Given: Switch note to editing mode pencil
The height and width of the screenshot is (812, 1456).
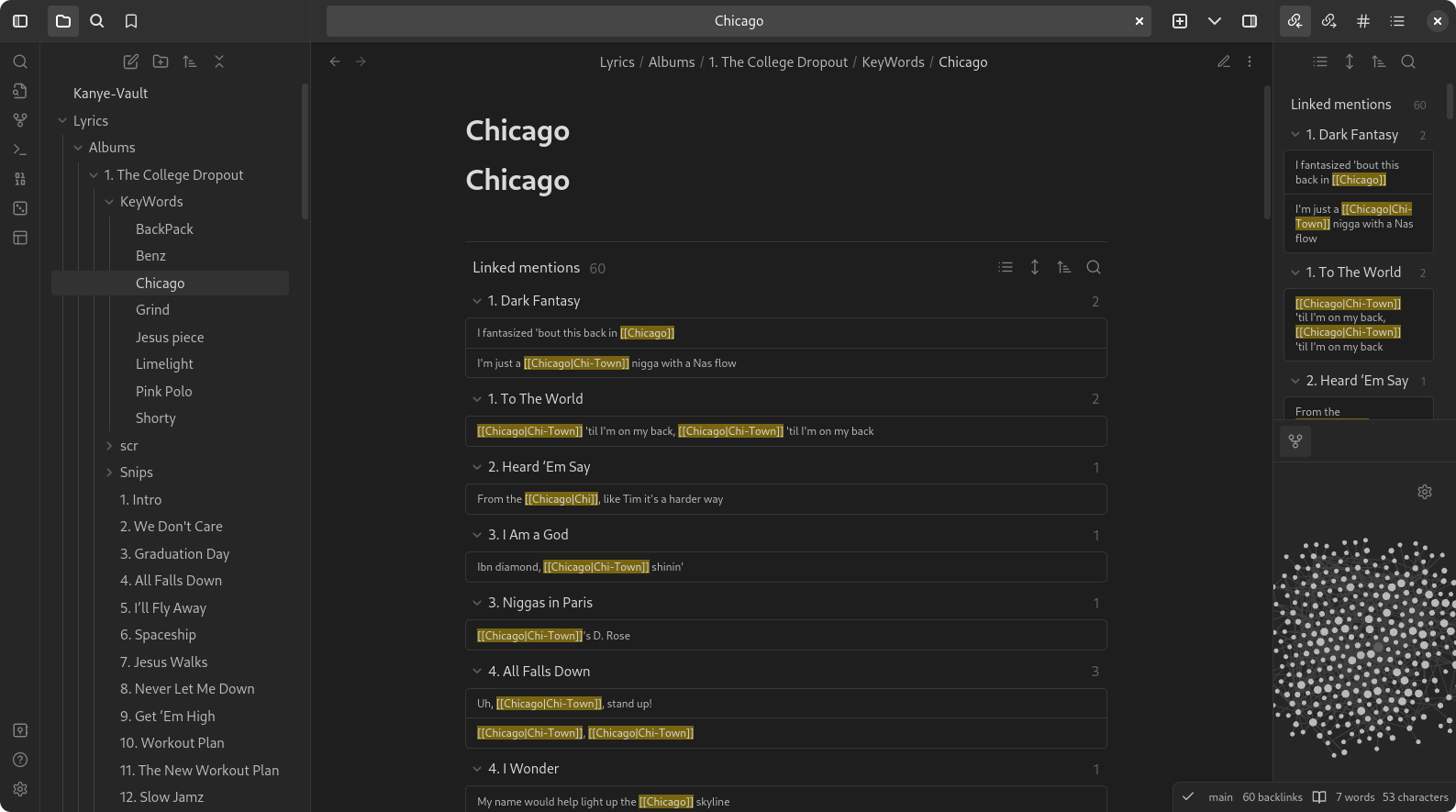Looking at the screenshot, I should tap(1224, 61).
